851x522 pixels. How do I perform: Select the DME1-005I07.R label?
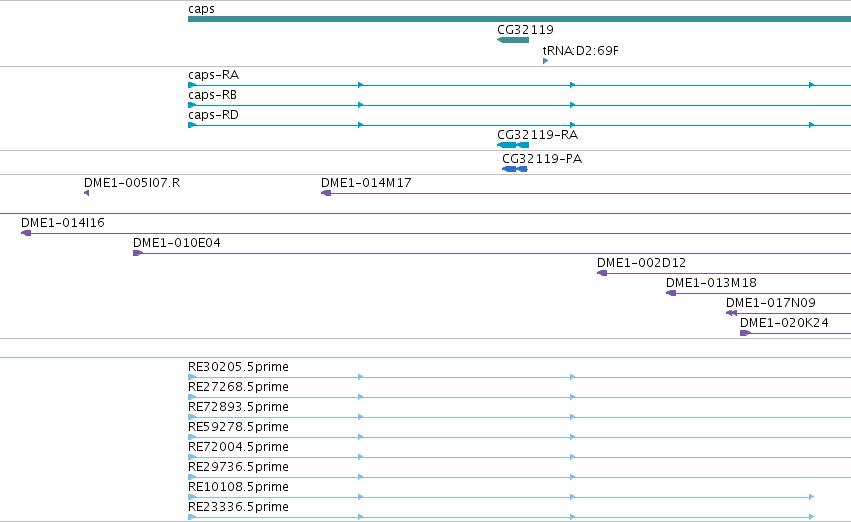(x=132, y=183)
